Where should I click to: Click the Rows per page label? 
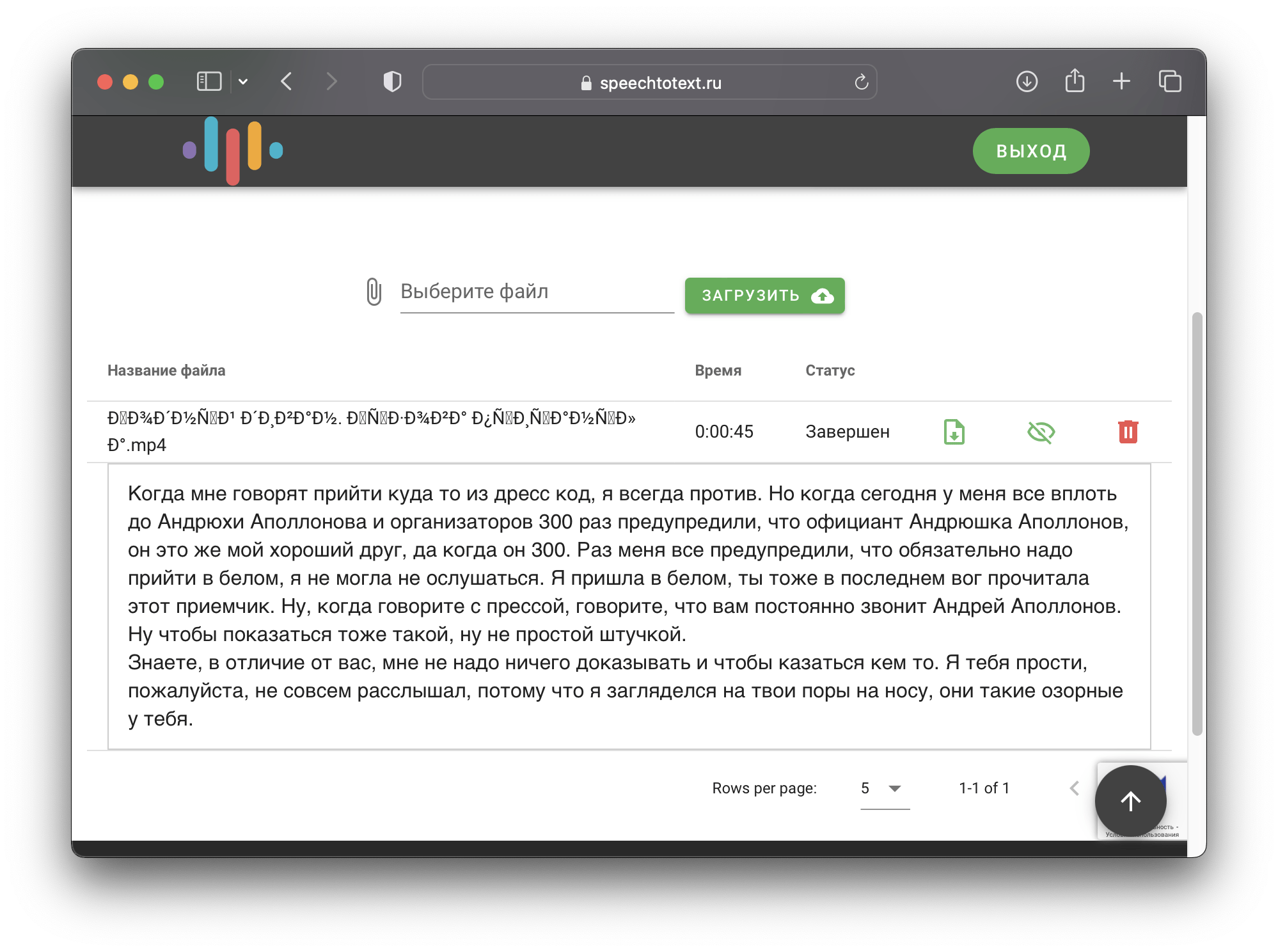764,788
